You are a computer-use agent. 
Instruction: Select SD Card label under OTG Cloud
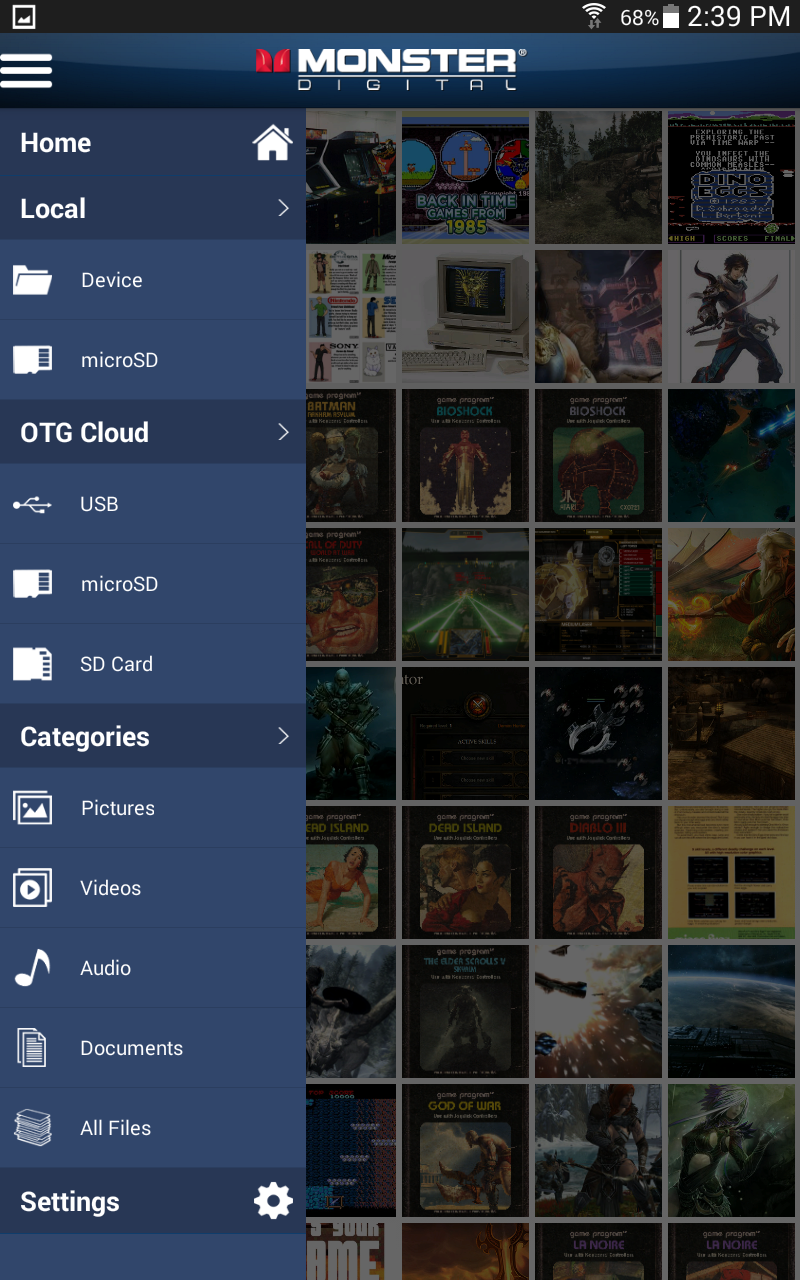tap(116, 664)
